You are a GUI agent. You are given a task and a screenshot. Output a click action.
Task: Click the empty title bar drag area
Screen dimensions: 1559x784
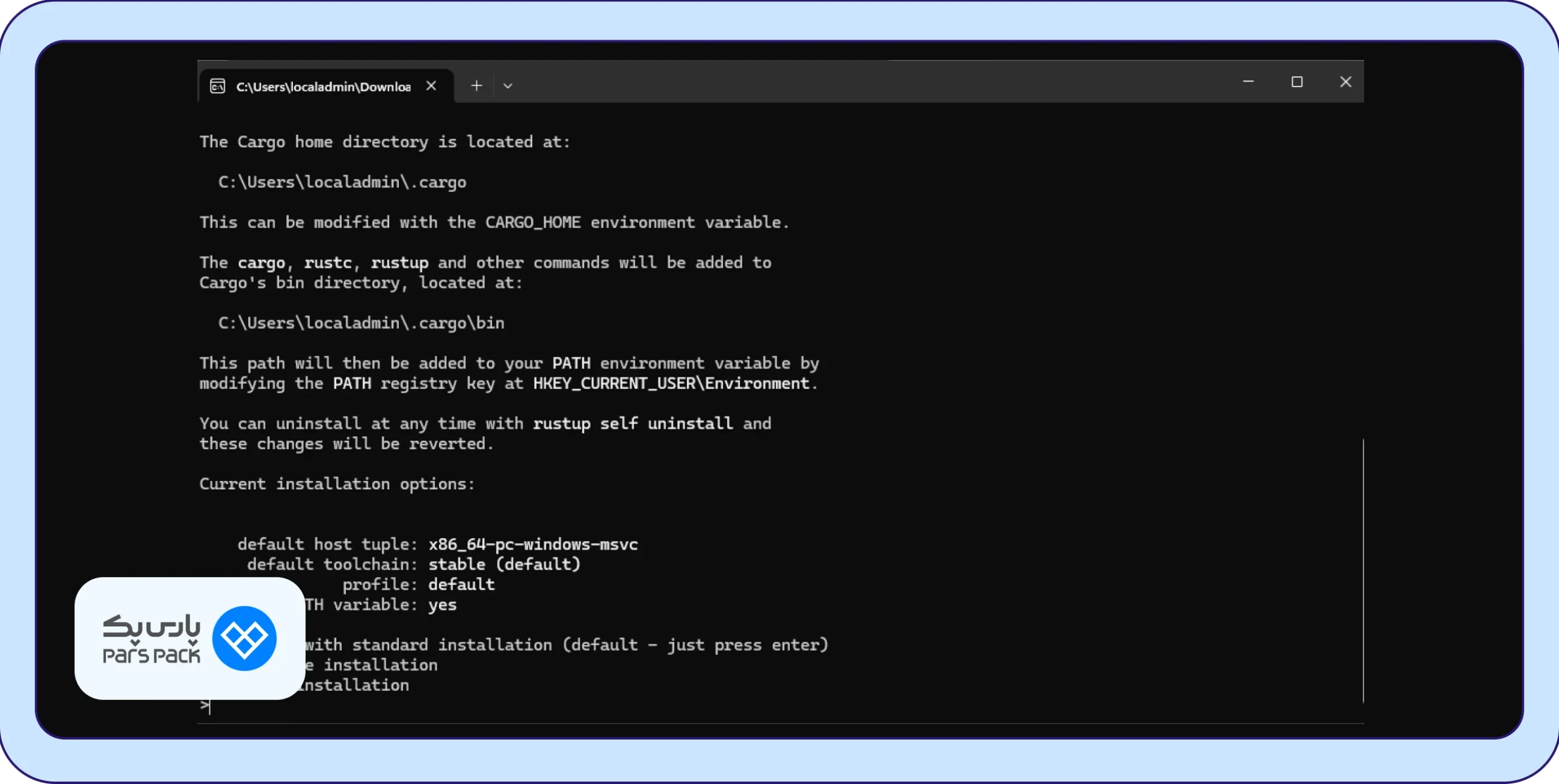click(853, 82)
